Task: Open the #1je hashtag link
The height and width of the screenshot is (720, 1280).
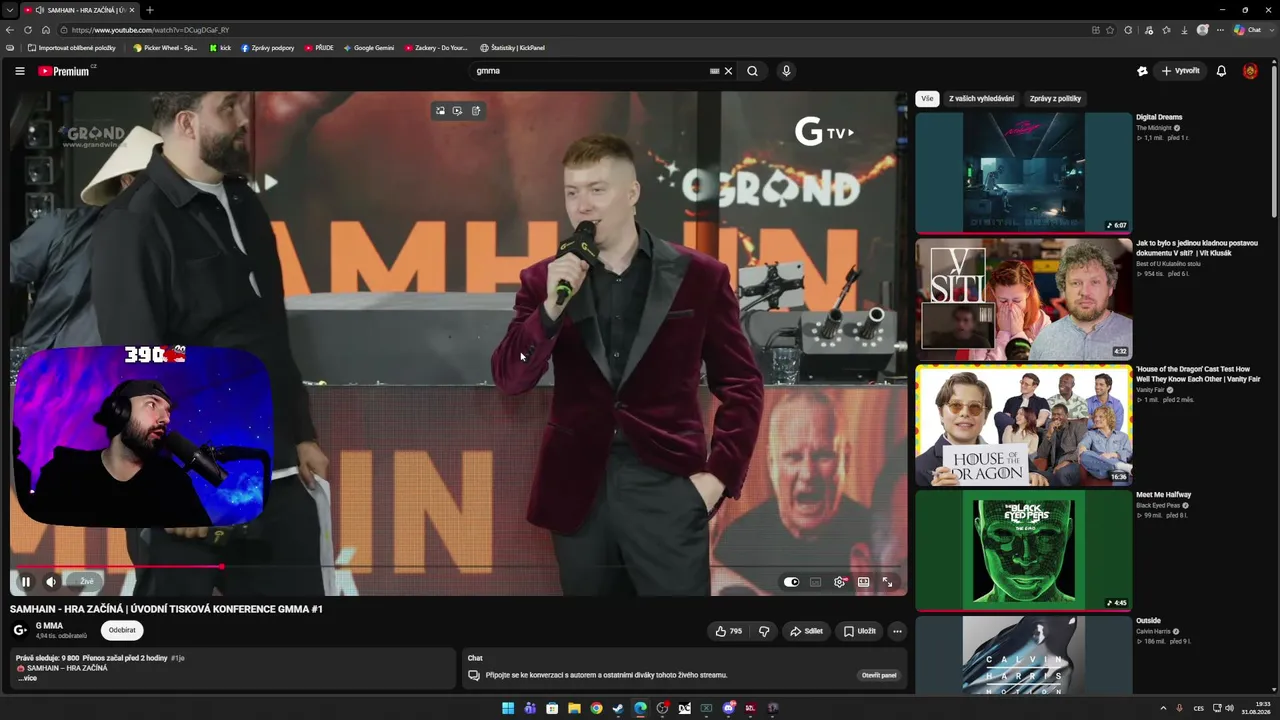Action: click(178, 658)
